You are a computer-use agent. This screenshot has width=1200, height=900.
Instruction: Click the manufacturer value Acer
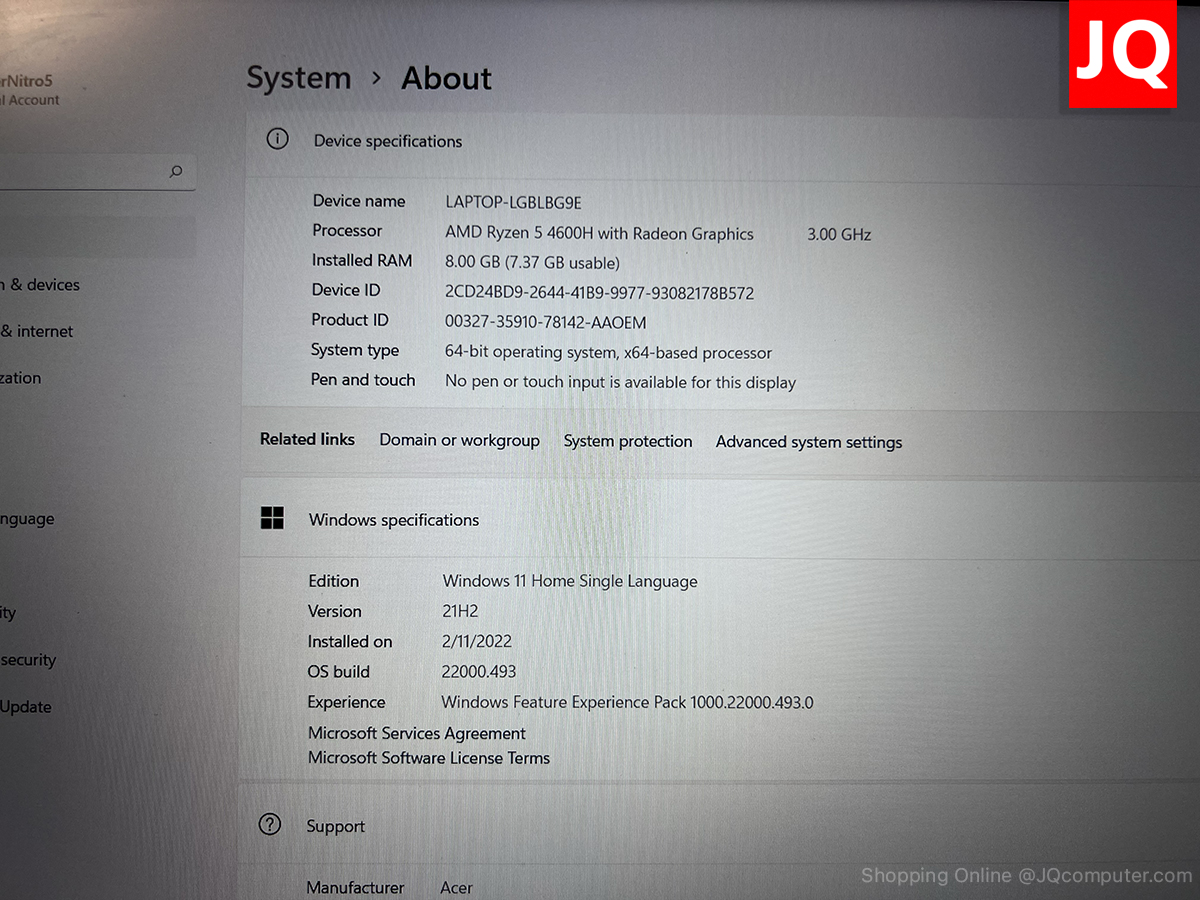pos(456,887)
